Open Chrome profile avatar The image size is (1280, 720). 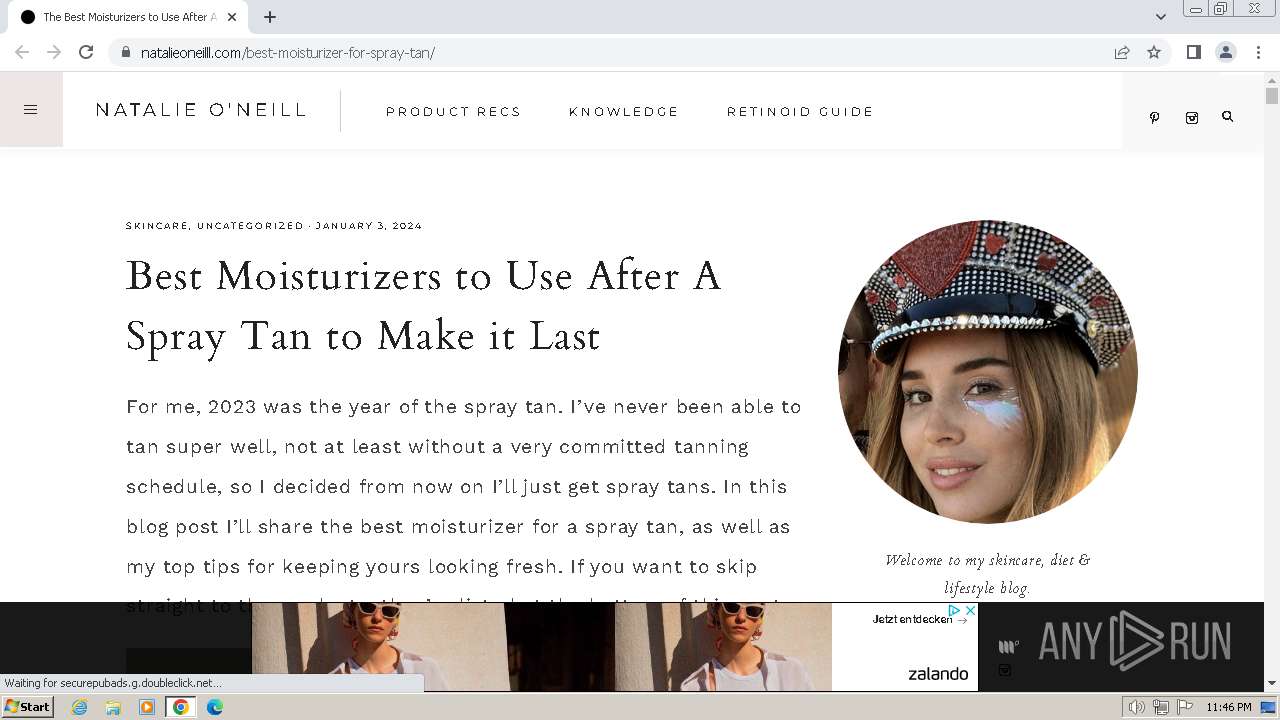coord(1225,52)
